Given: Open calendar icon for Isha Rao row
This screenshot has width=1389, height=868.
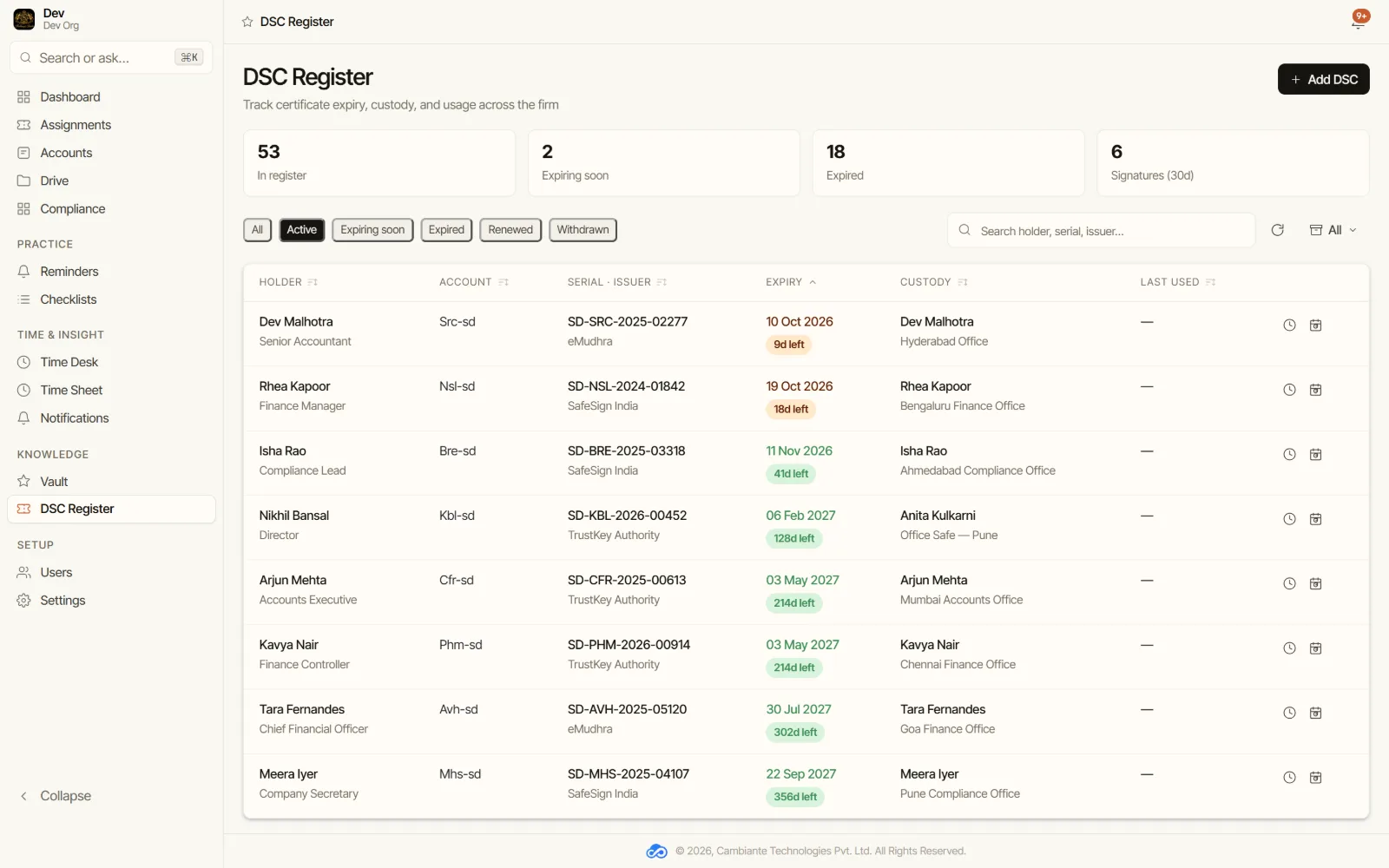Looking at the screenshot, I should tap(1315, 455).
